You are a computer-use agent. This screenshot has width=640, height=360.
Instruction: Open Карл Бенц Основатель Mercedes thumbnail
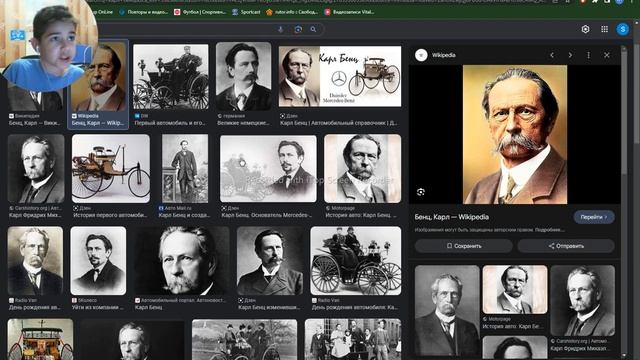coord(268,169)
